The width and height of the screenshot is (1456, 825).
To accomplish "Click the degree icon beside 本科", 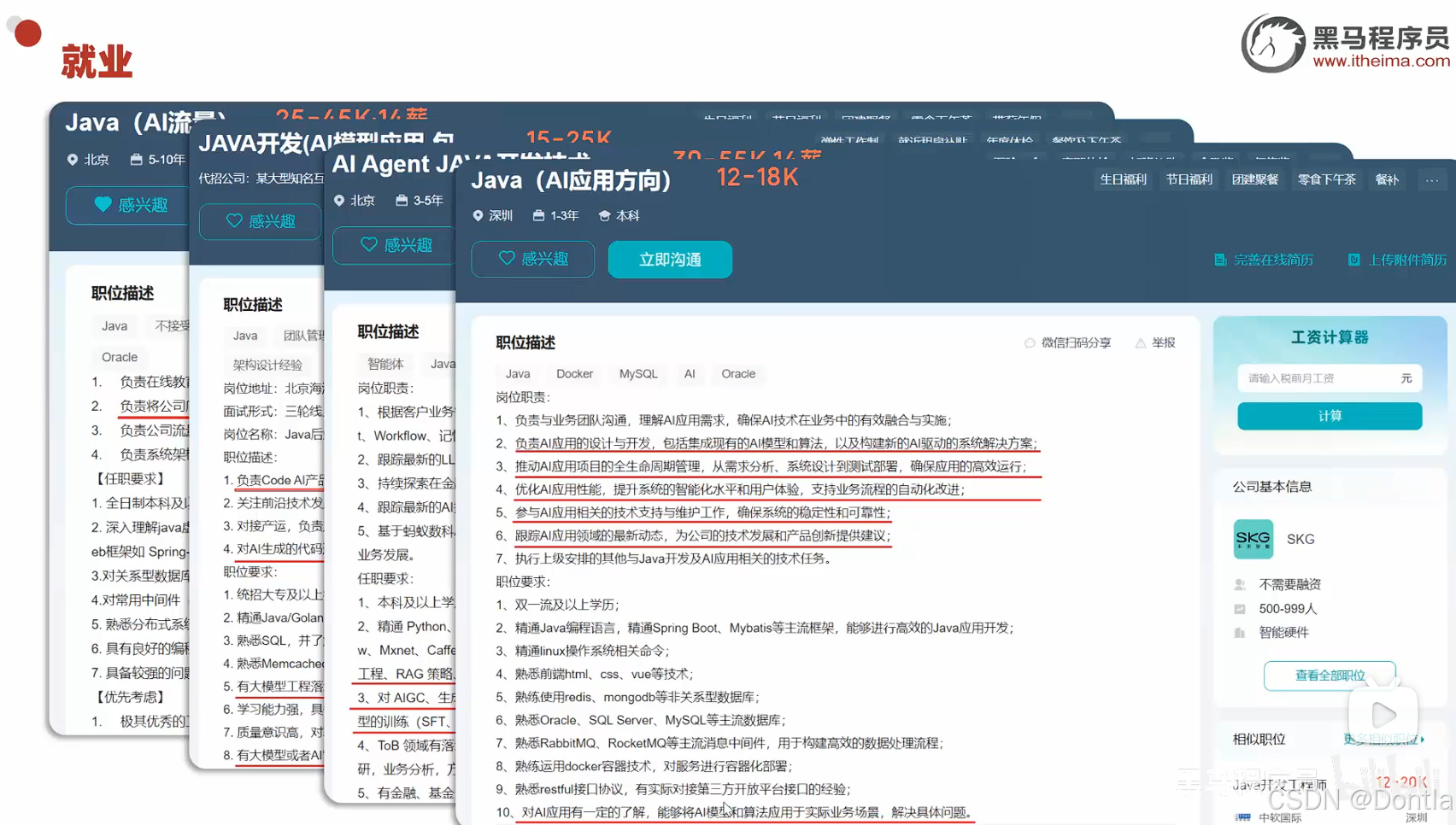I will click(603, 215).
